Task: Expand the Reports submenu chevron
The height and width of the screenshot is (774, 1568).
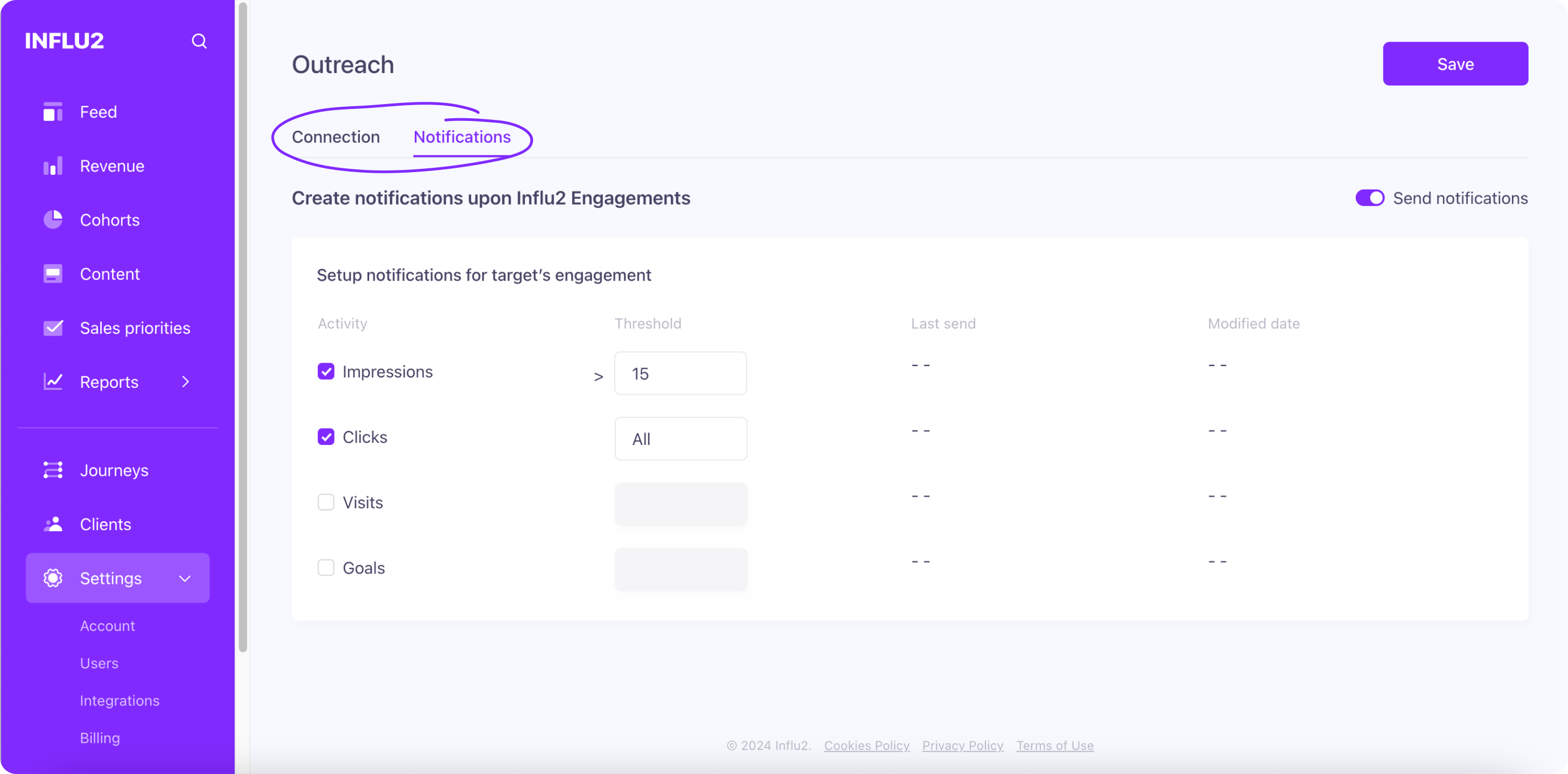Action: [x=186, y=382]
